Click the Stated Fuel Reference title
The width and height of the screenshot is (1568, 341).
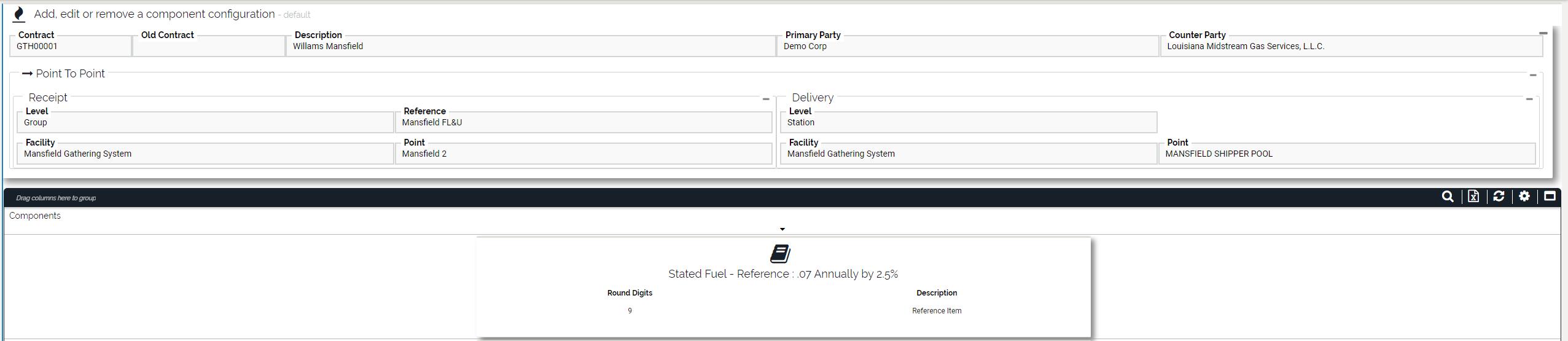[783, 274]
